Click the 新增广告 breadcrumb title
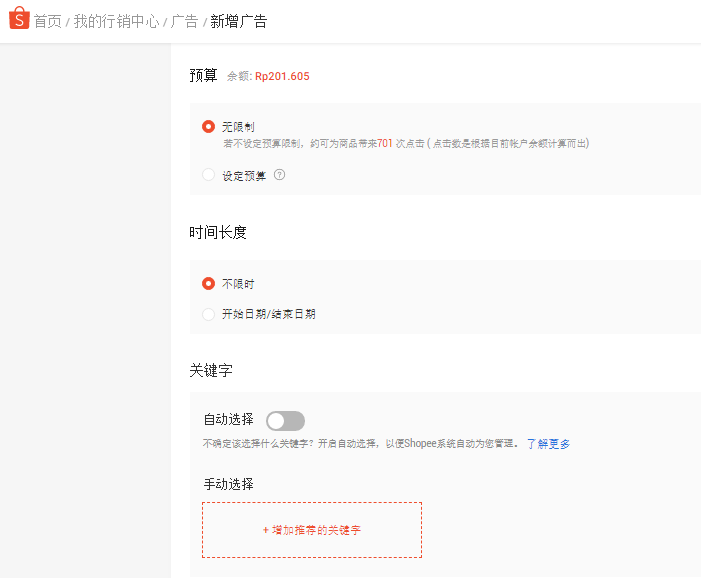Viewport: 701px width, 578px height. coord(239,21)
